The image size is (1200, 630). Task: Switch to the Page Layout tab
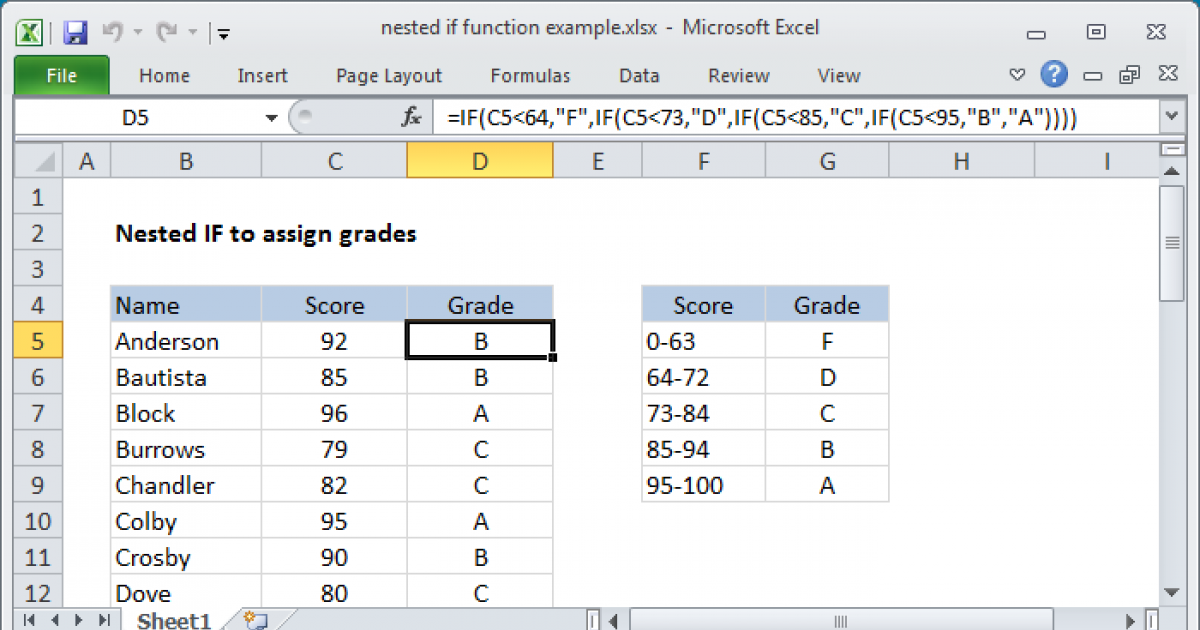coord(388,76)
